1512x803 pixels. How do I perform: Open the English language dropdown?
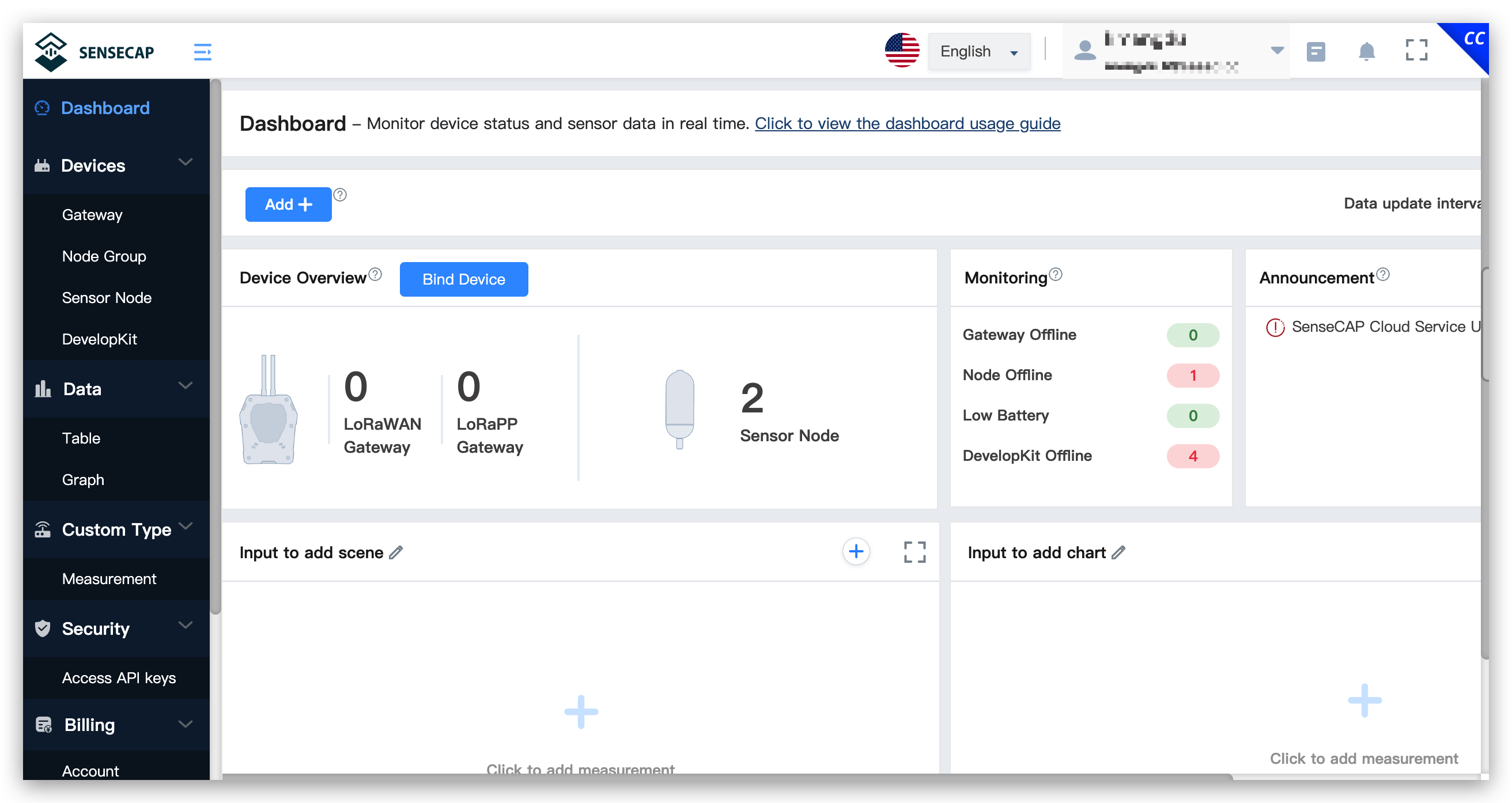pyautogui.click(x=979, y=52)
